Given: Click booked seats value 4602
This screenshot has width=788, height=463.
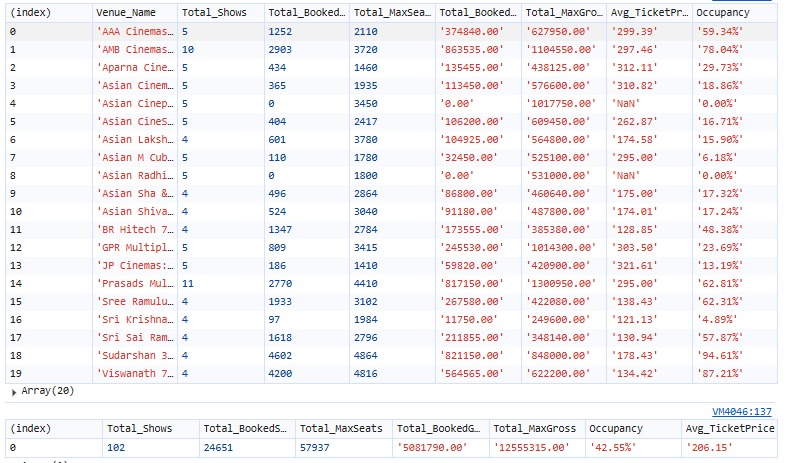Looking at the screenshot, I should (x=280, y=355).
